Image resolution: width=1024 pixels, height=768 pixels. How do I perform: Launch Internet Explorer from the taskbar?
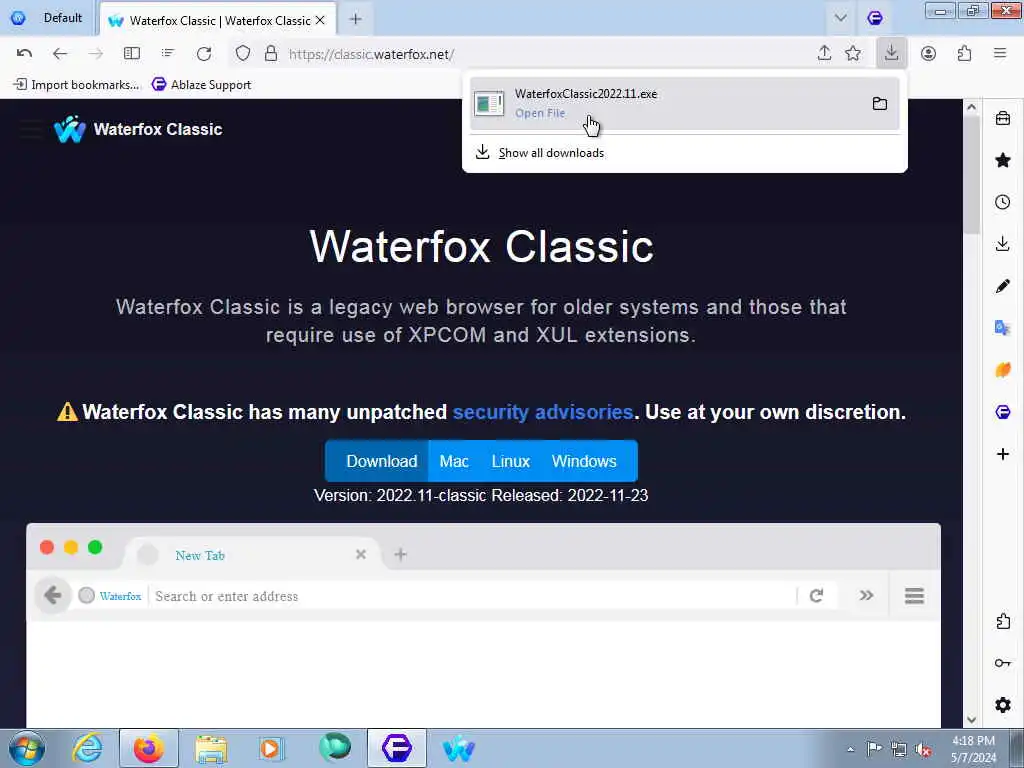click(x=87, y=748)
